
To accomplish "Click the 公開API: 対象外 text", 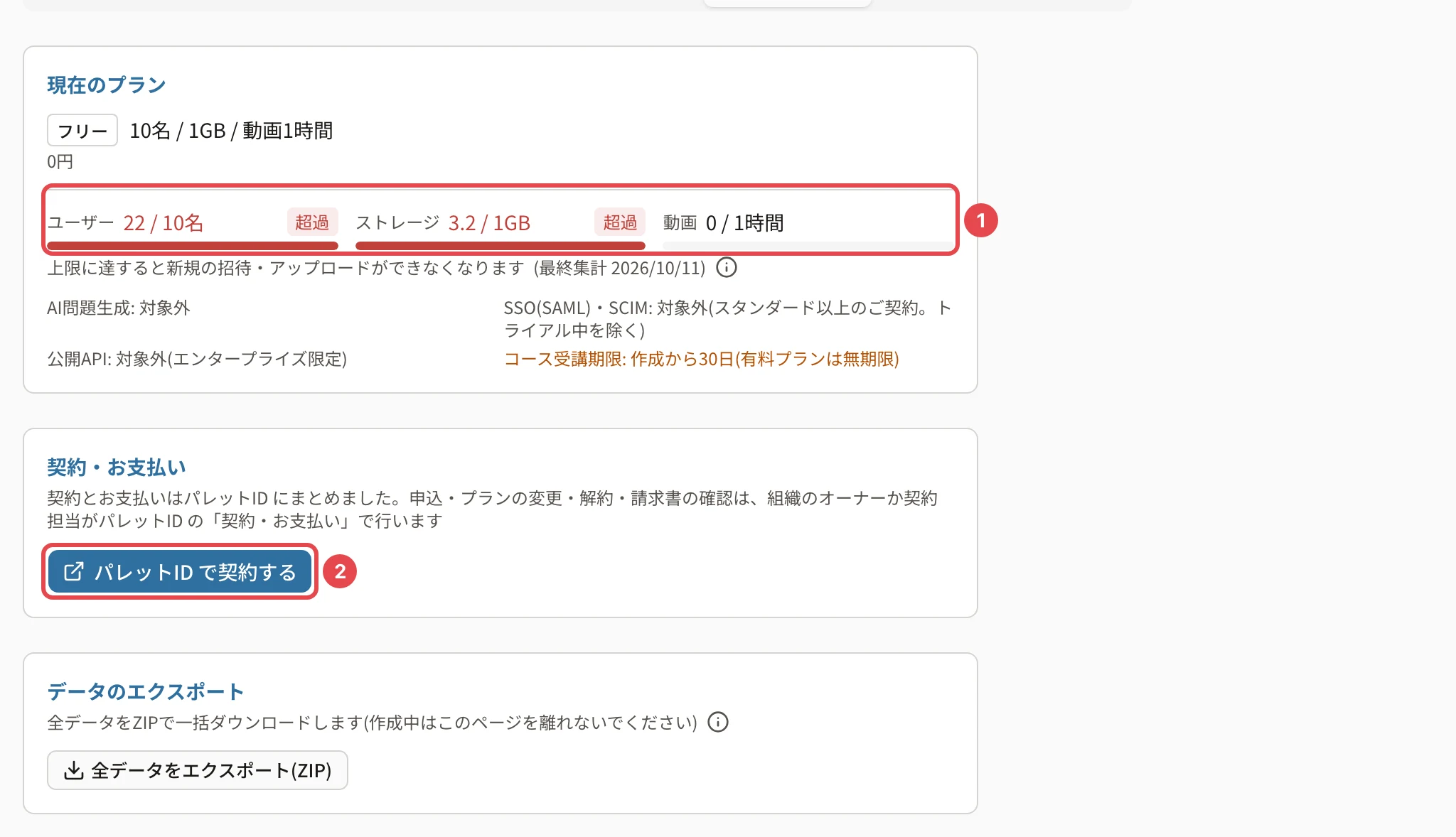I will pyautogui.click(x=197, y=359).
